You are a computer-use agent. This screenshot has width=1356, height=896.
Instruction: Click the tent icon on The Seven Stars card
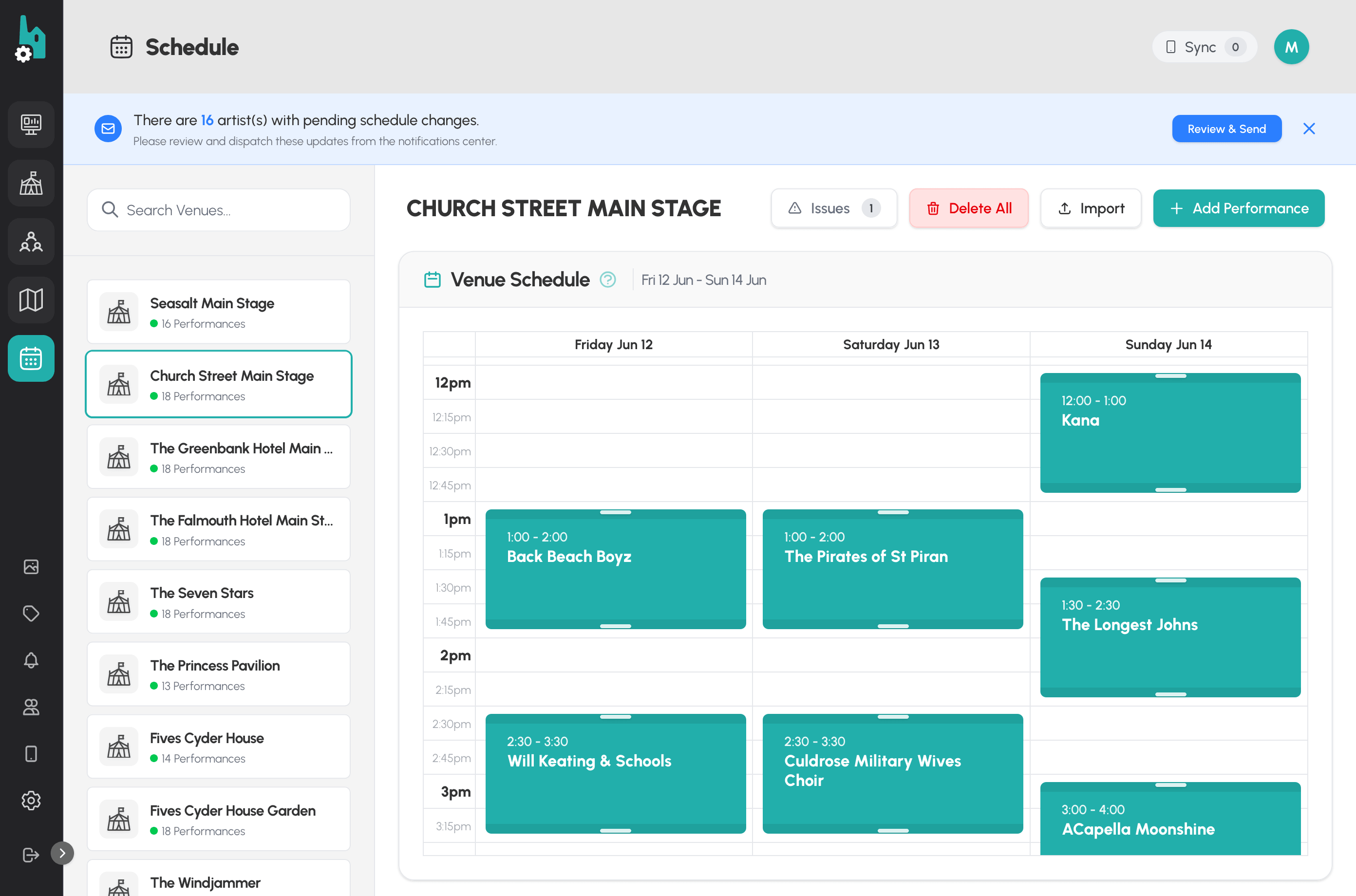(x=119, y=602)
